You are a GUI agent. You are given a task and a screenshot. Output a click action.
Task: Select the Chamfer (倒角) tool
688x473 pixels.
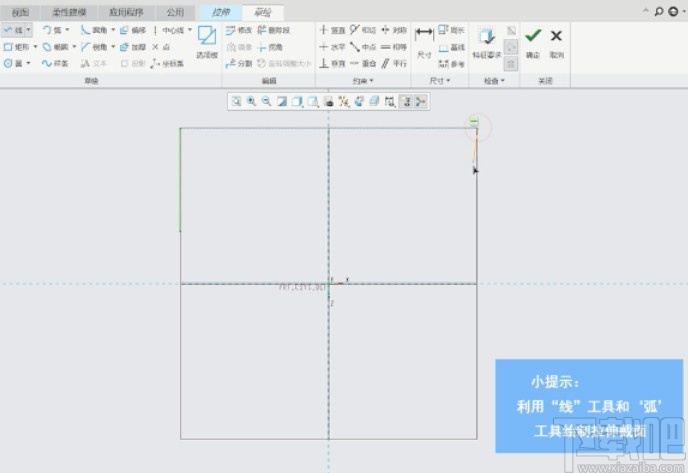point(94,47)
